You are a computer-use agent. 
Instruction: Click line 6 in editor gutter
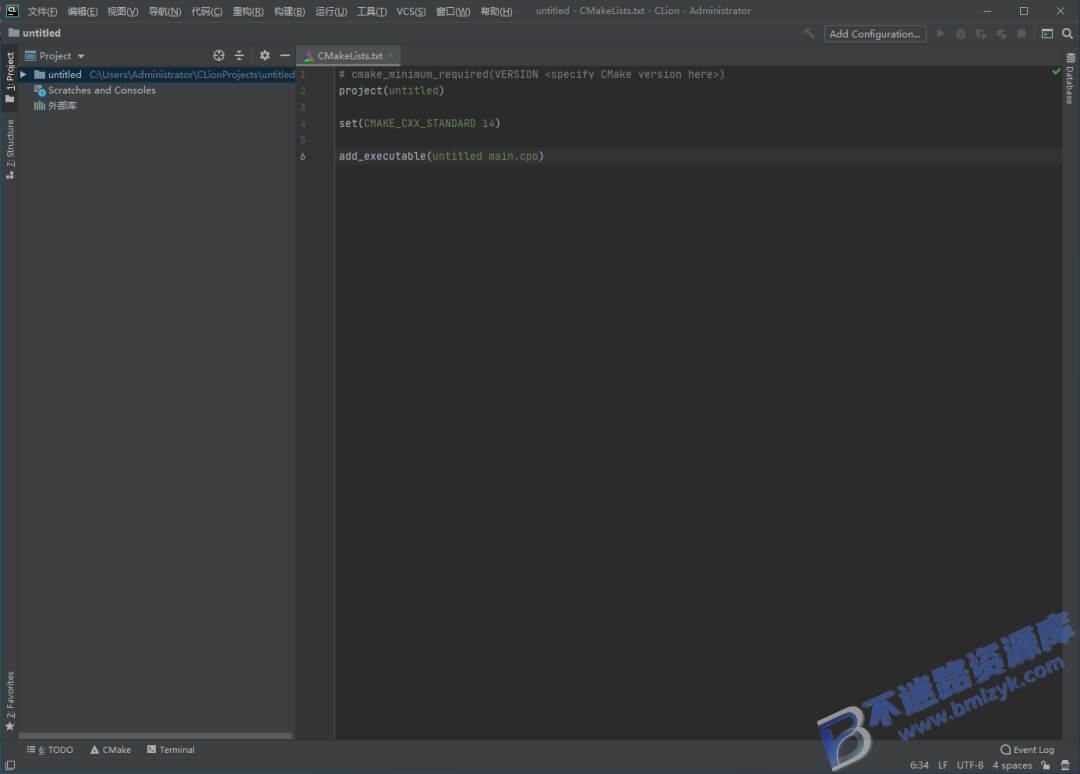(302, 156)
